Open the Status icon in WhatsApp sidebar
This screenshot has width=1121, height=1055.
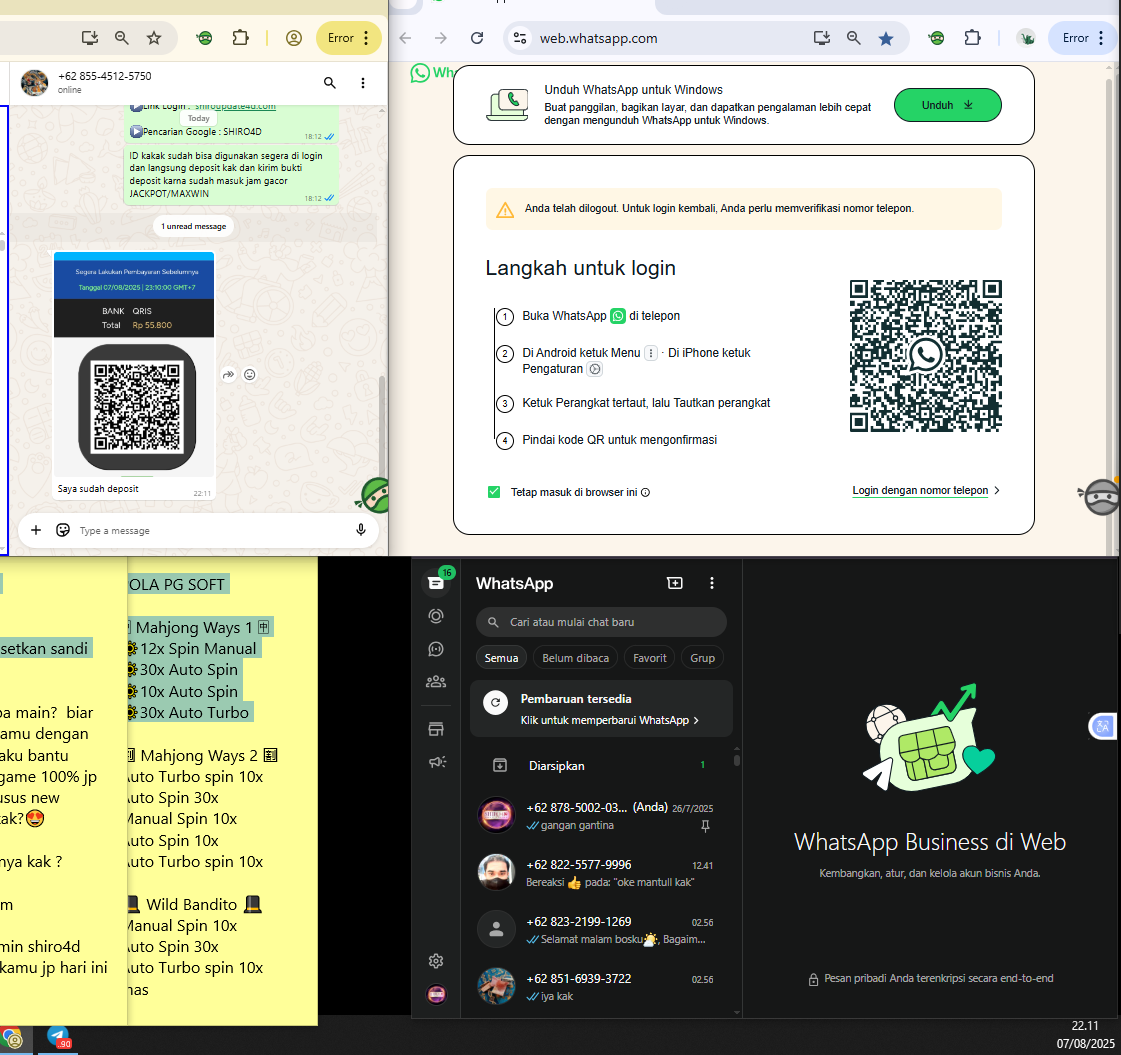click(x=436, y=616)
